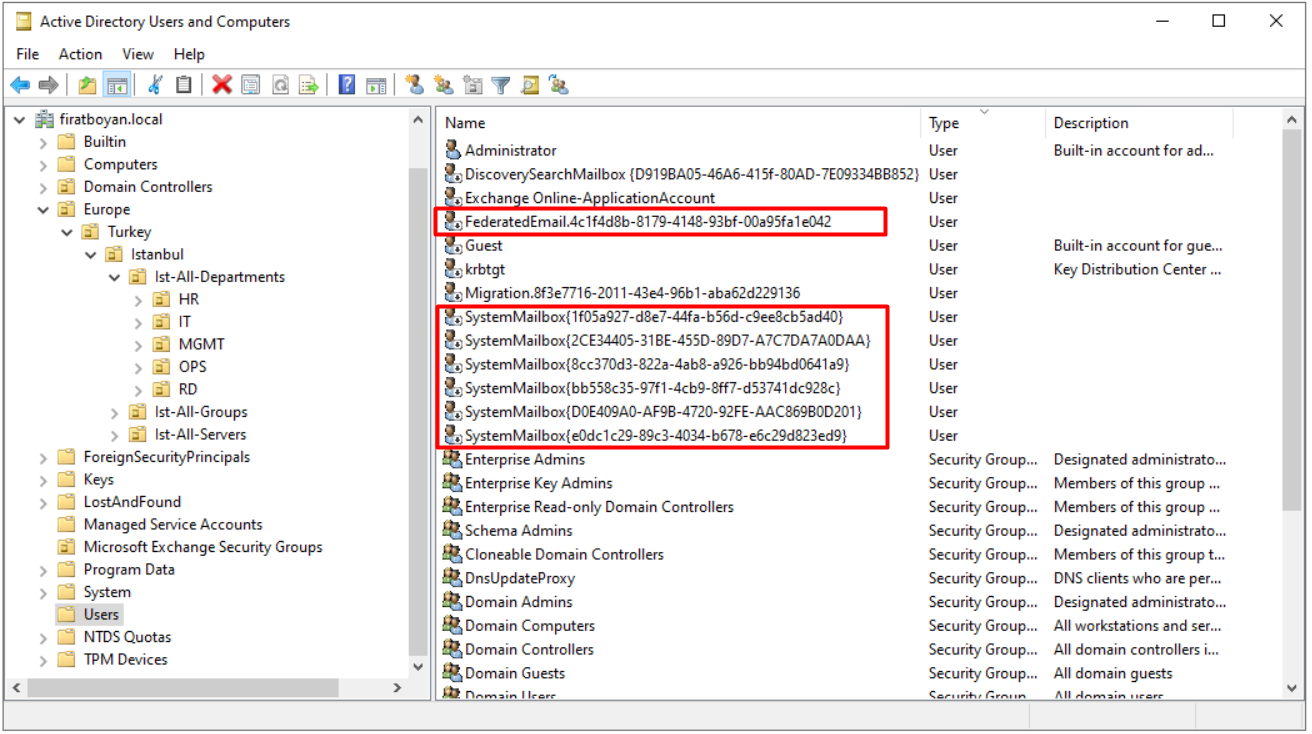This screenshot has width=1312, height=734.
Task: Click the Forward arrow in toolbar
Action: (x=48, y=85)
